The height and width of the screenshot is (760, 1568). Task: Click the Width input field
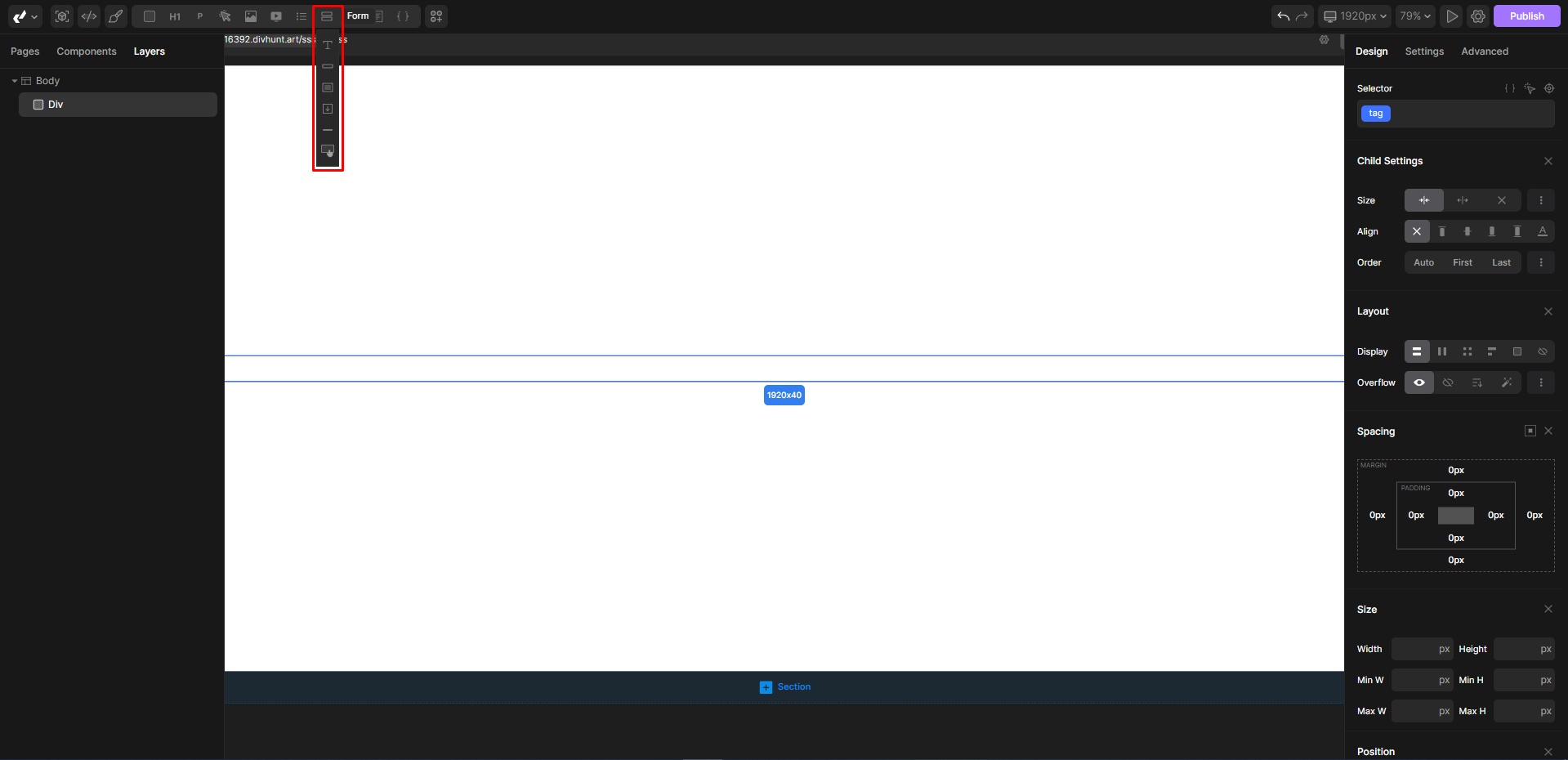(x=1422, y=649)
